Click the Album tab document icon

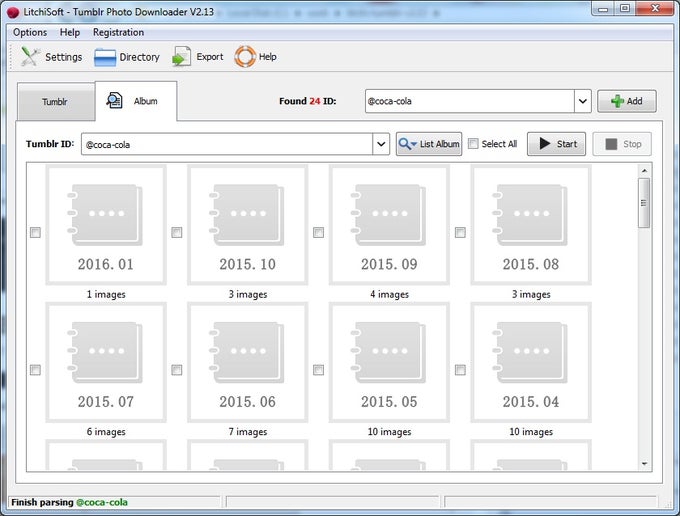[114, 101]
